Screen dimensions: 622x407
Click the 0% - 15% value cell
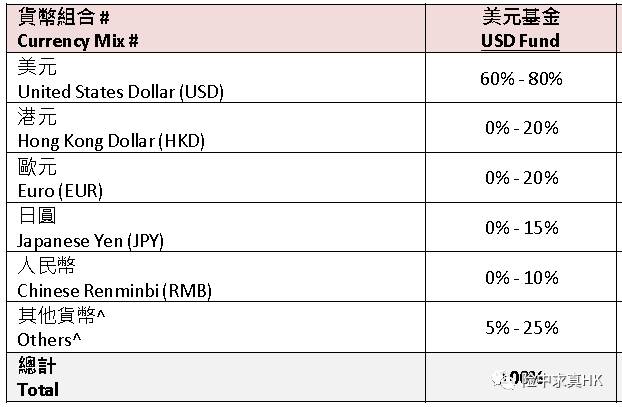(x=522, y=228)
